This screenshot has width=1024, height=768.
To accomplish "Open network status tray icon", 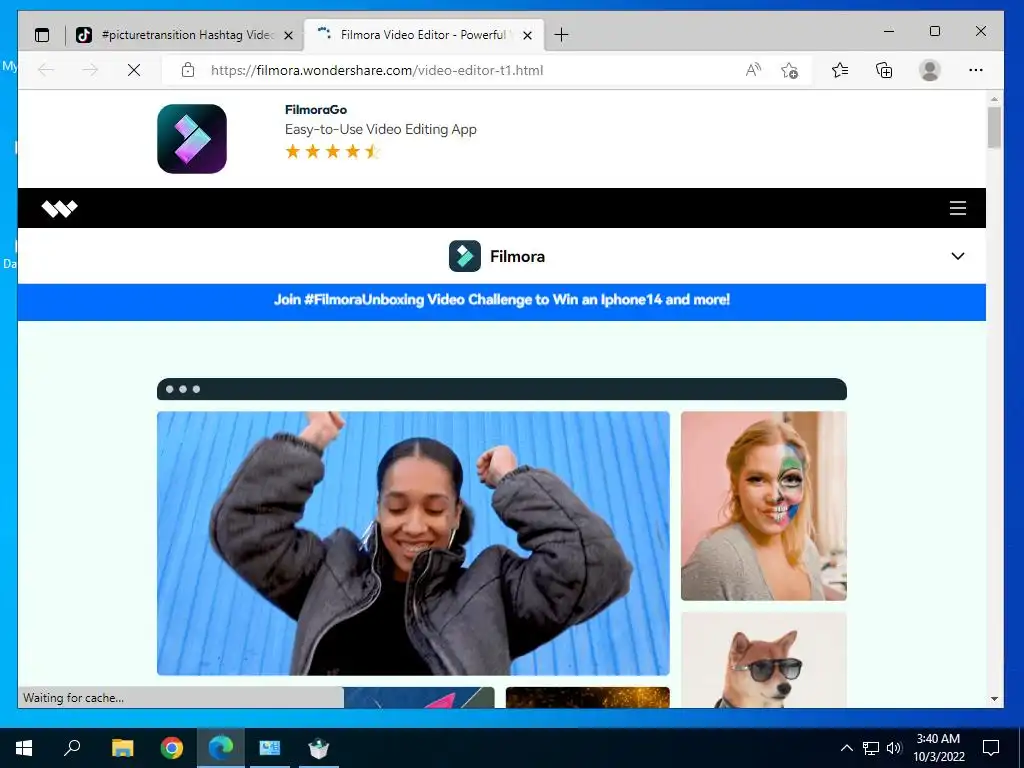I will click(871, 748).
